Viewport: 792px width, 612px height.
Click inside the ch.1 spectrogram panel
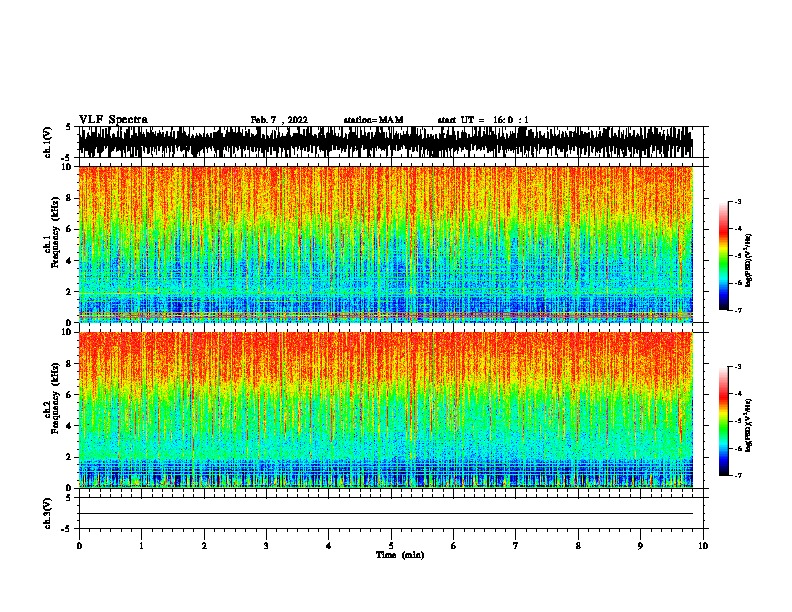click(x=386, y=244)
